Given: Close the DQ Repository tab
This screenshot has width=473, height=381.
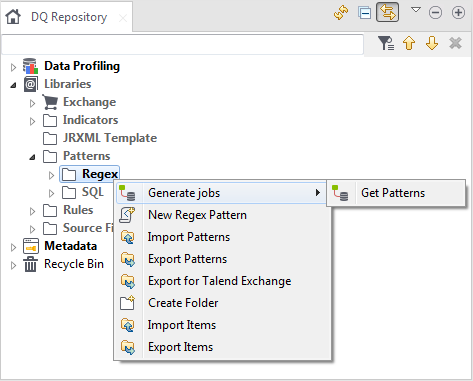Looking at the screenshot, I should (x=123, y=18).
